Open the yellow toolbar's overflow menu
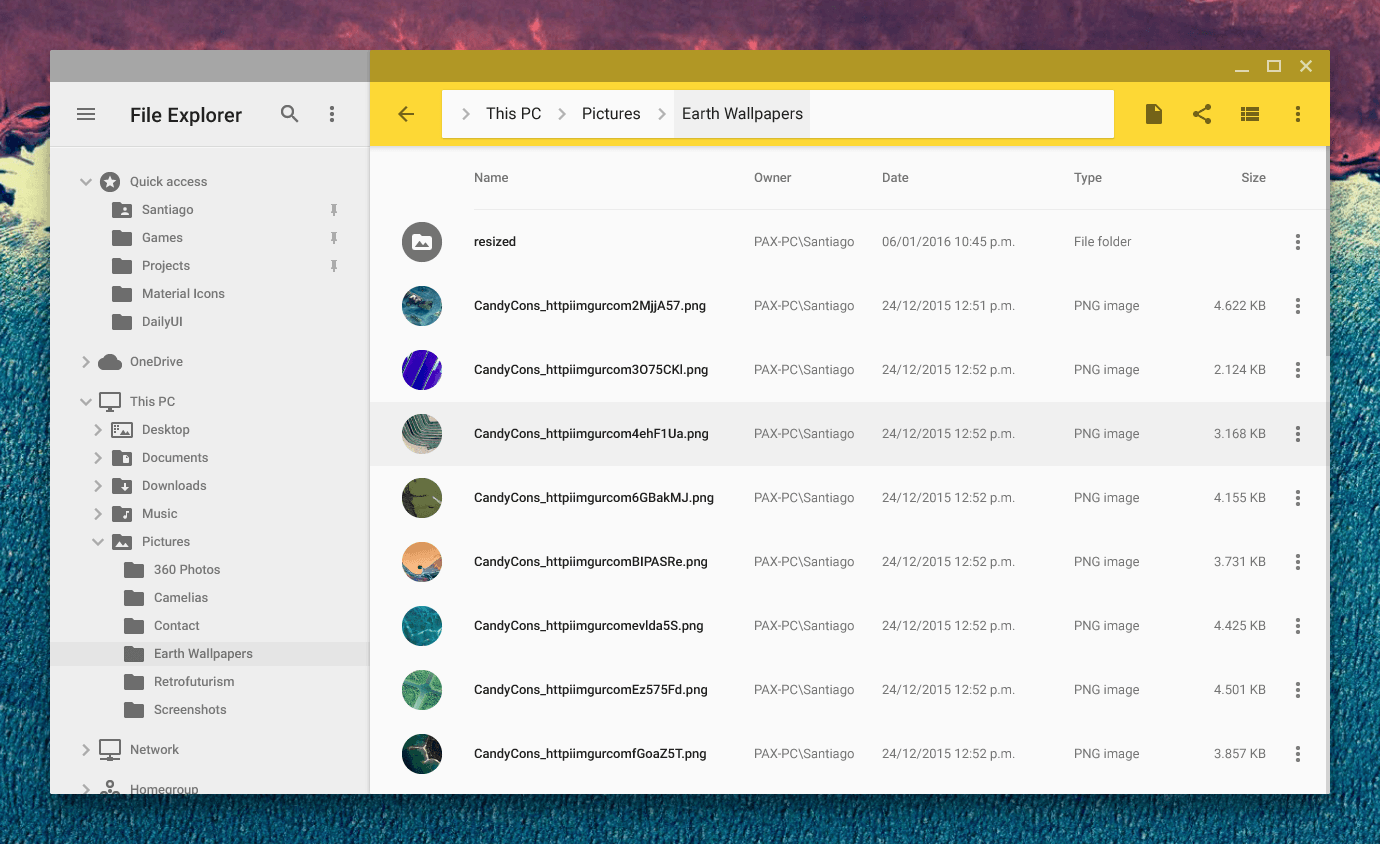The height and width of the screenshot is (844, 1380). pos(1298,114)
